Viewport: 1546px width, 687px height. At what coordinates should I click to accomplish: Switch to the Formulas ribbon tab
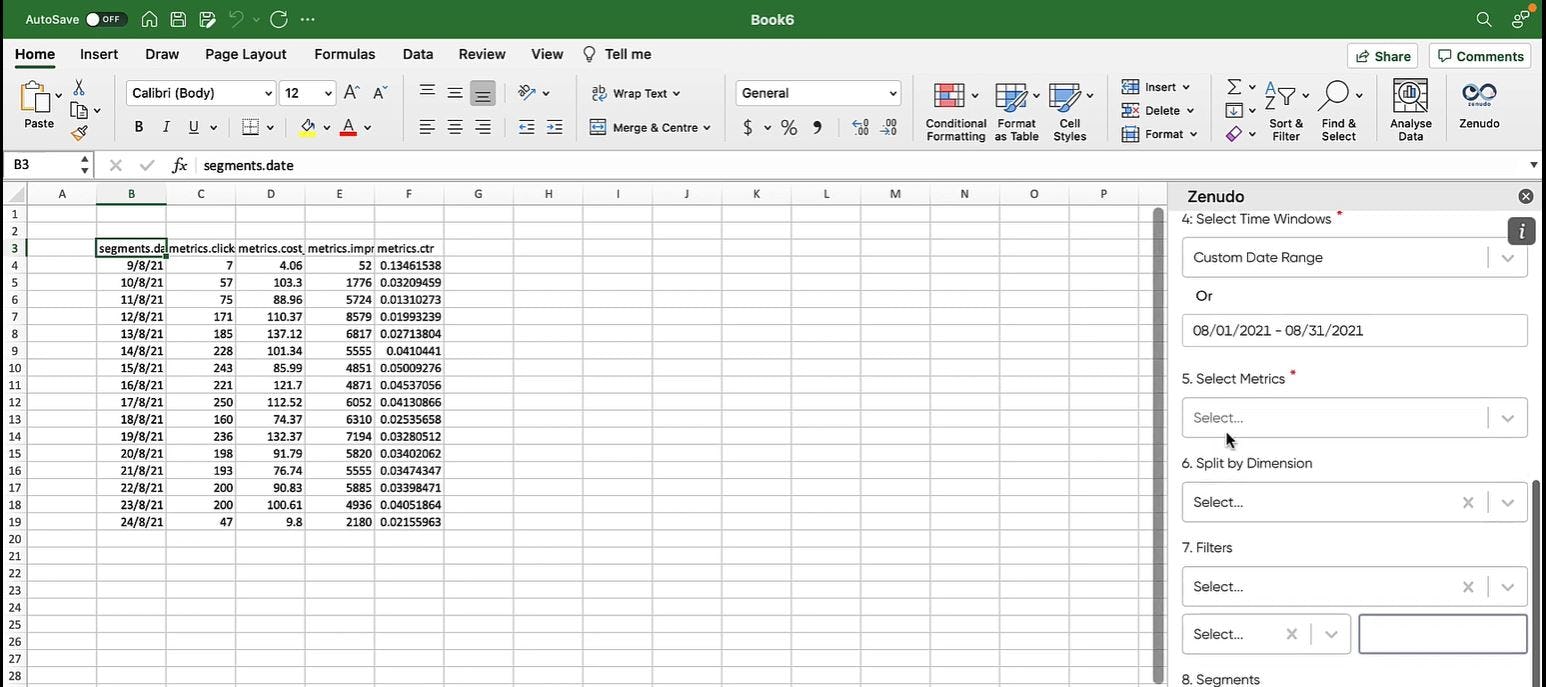tap(344, 54)
